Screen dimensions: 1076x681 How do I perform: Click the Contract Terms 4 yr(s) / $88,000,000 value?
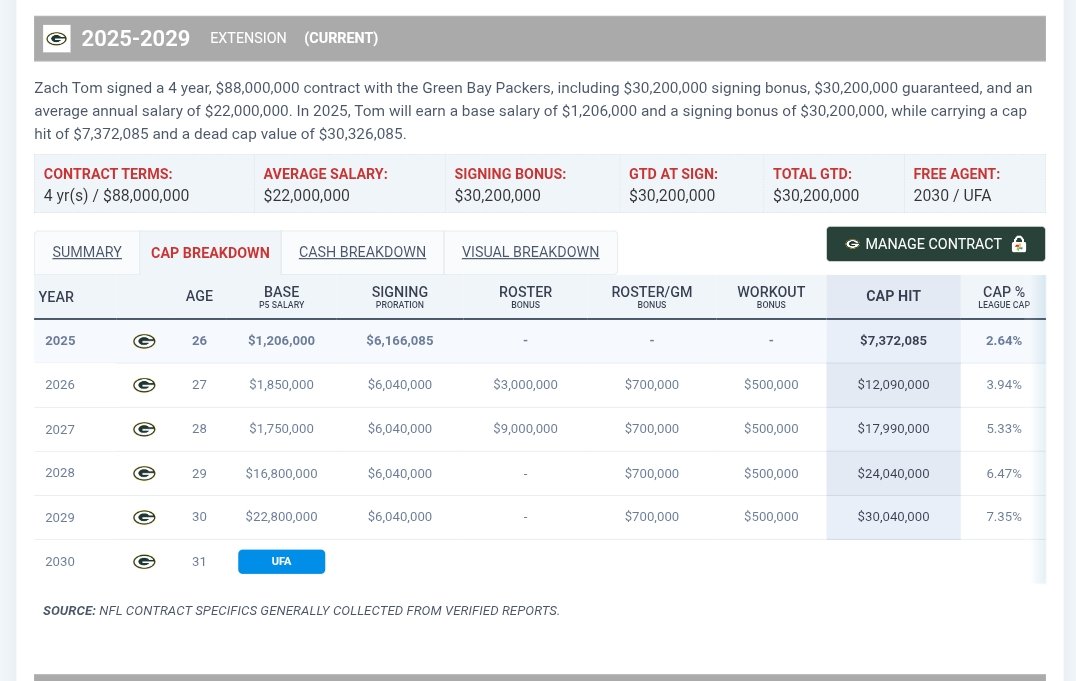(x=117, y=196)
